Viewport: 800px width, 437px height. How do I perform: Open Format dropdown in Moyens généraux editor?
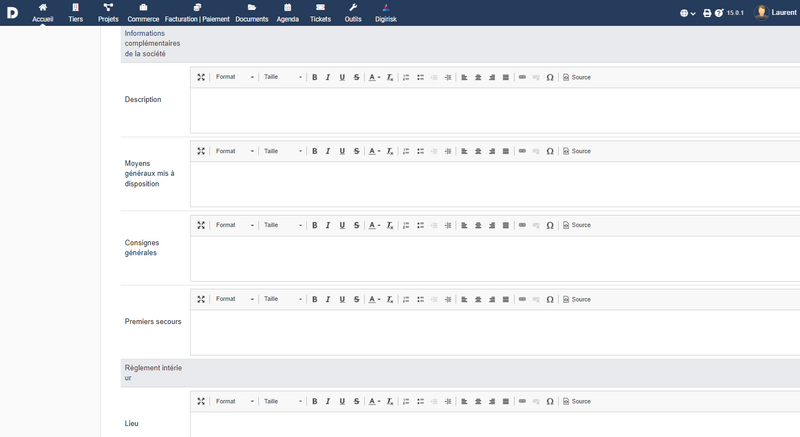click(235, 151)
